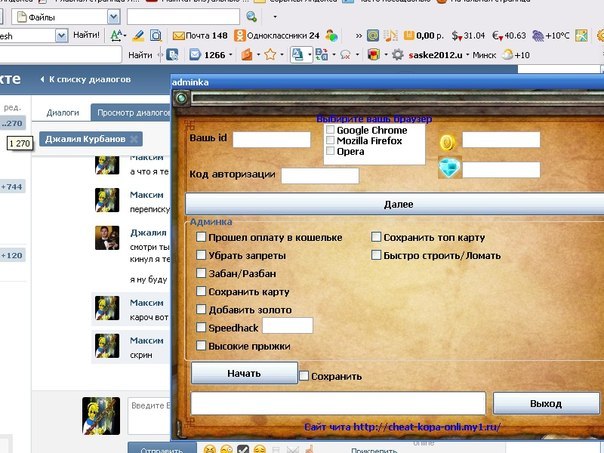Screen dimensions: 604x453
Task: Click the page magnifier icon next to highlighter
Action: coord(156,36)
